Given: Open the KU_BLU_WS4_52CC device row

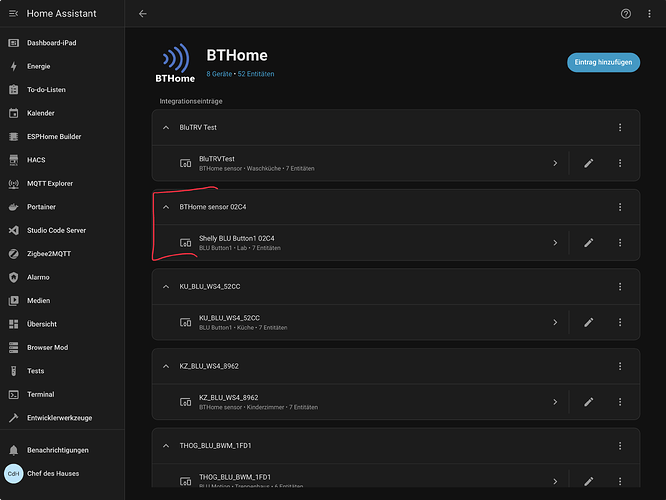Looking at the screenshot, I should click(x=360, y=322).
